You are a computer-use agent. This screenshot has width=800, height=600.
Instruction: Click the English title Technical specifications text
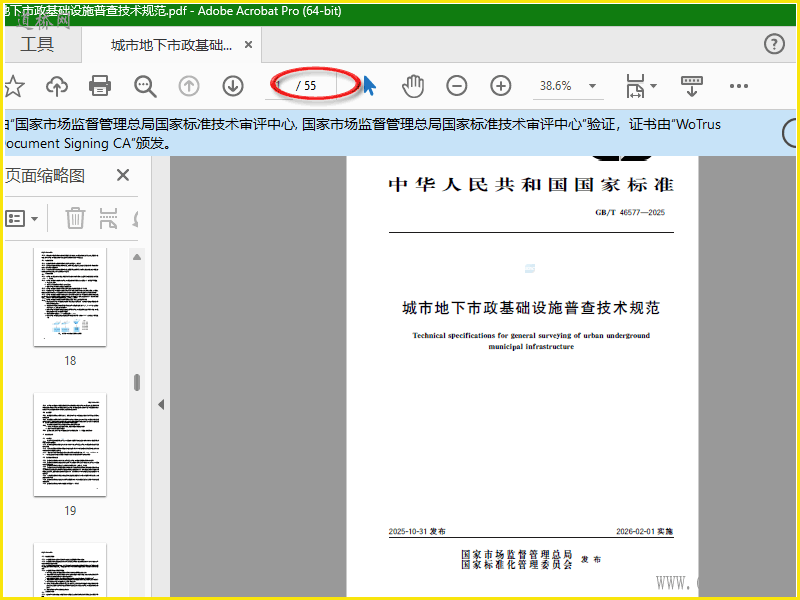[x=531, y=341]
